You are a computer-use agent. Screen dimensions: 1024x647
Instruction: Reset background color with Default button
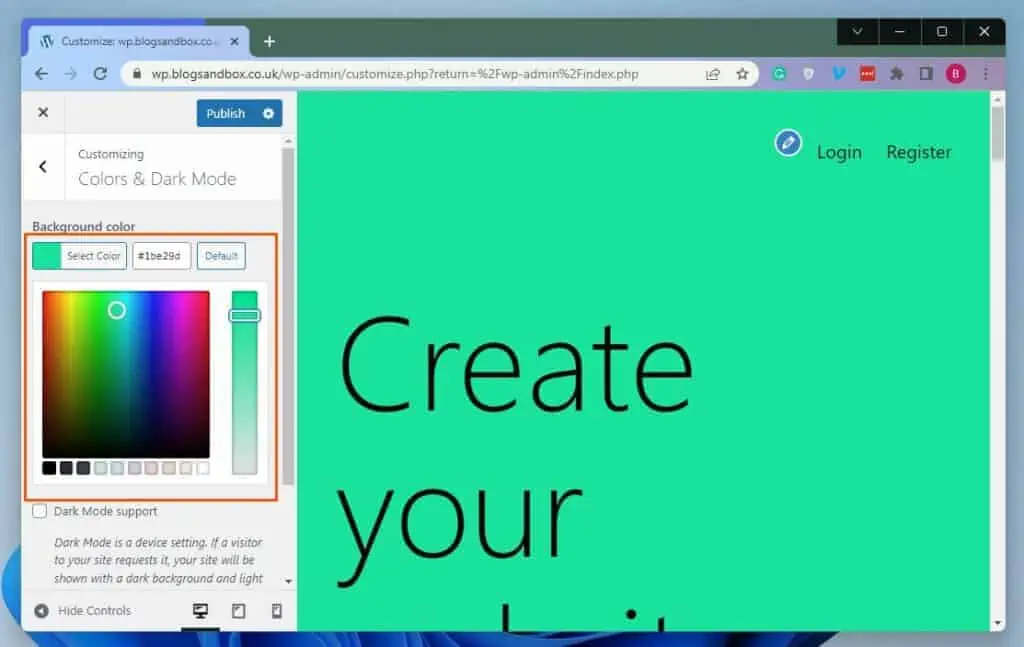[221, 256]
